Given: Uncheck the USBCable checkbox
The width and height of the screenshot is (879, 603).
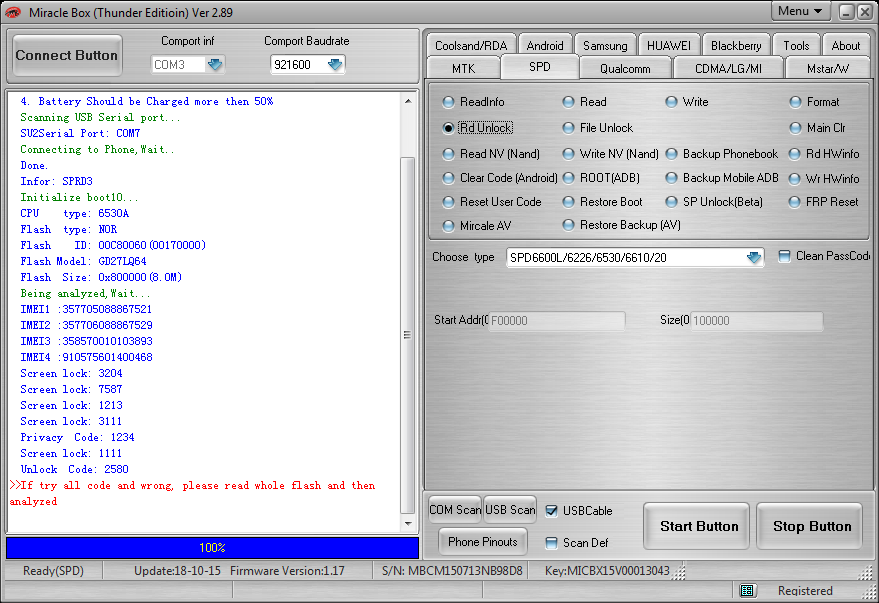Looking at the screenshot, I should click(552, 511).
